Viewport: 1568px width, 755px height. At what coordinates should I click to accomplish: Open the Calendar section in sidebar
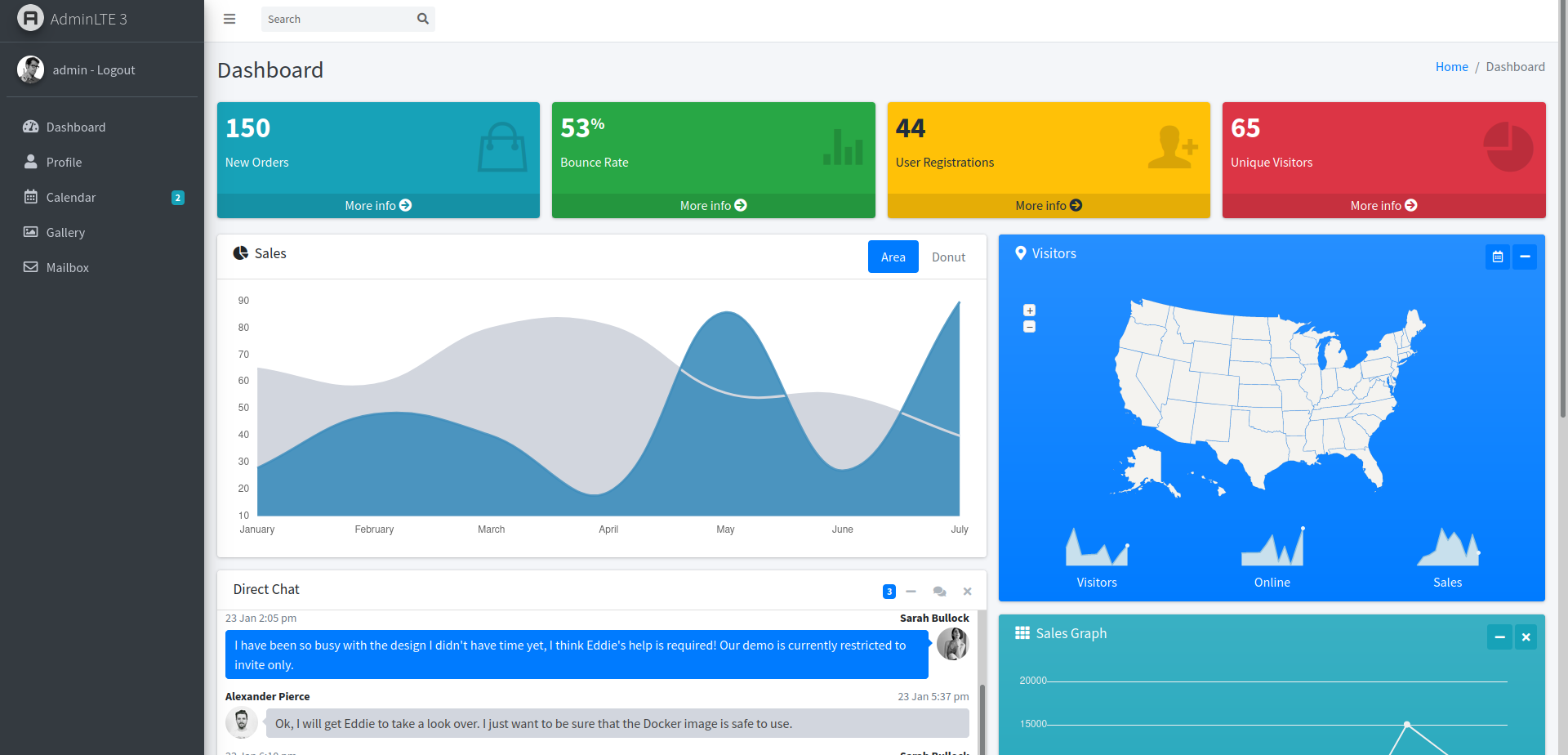(x=69, y=197)
